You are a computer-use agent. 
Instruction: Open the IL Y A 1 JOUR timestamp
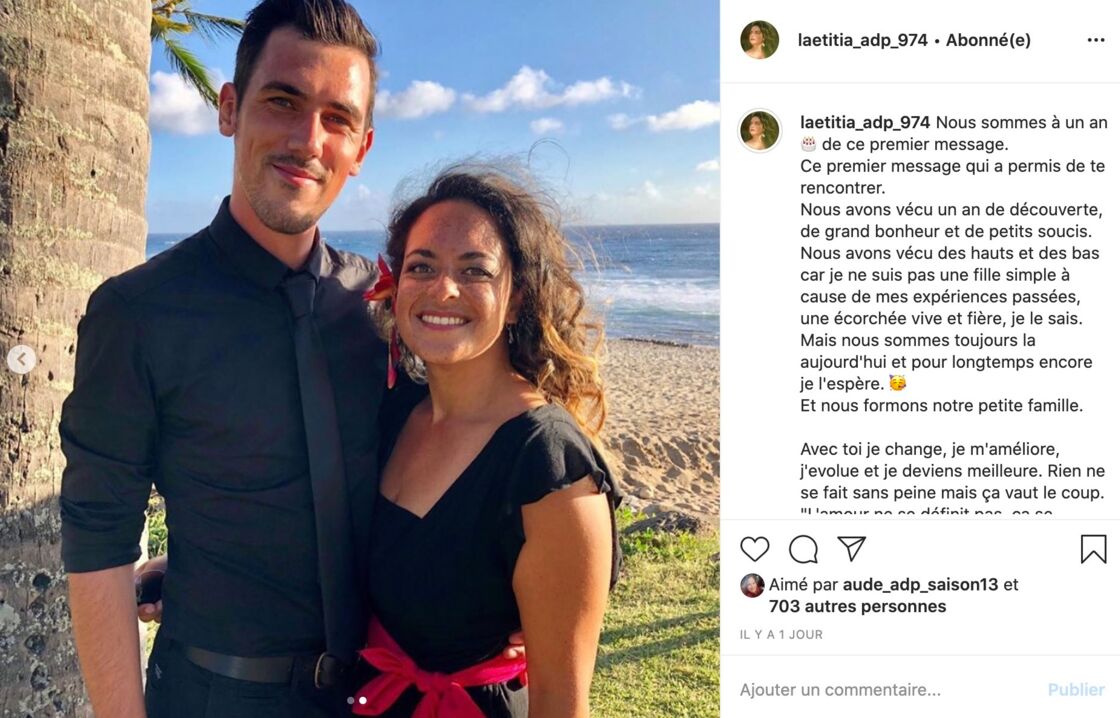point(781,634)
